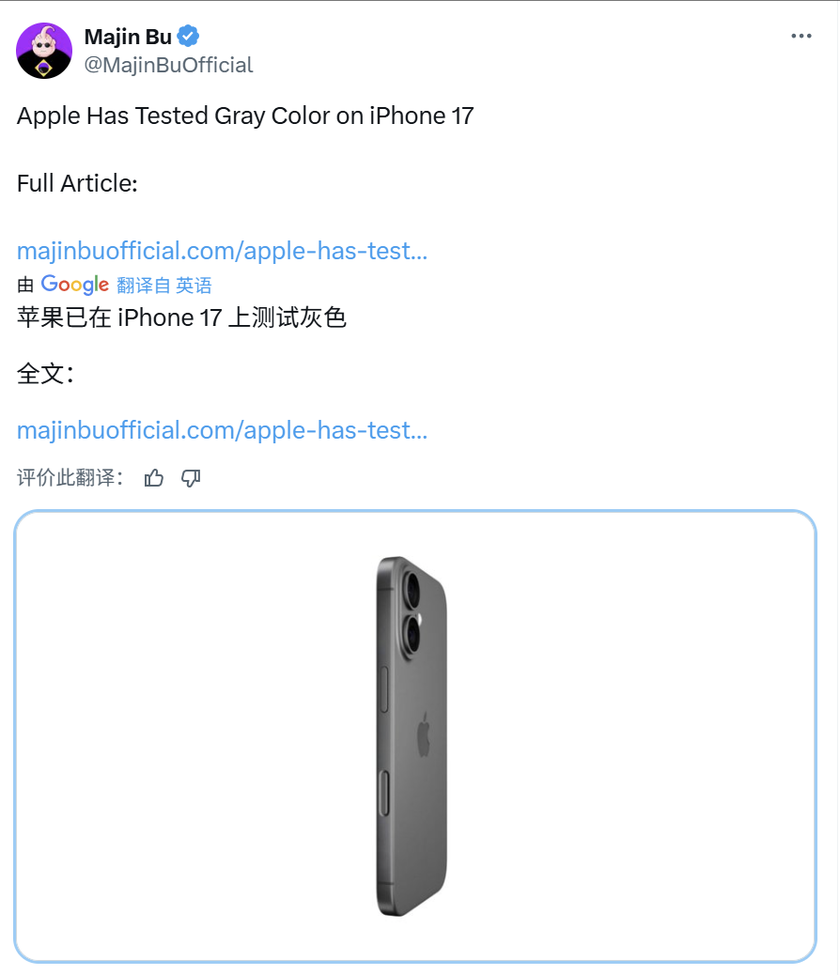The height and width of the screenshot is (975, 840).
Task: Click the 评价此翻译 label
Action: (70, 478)
